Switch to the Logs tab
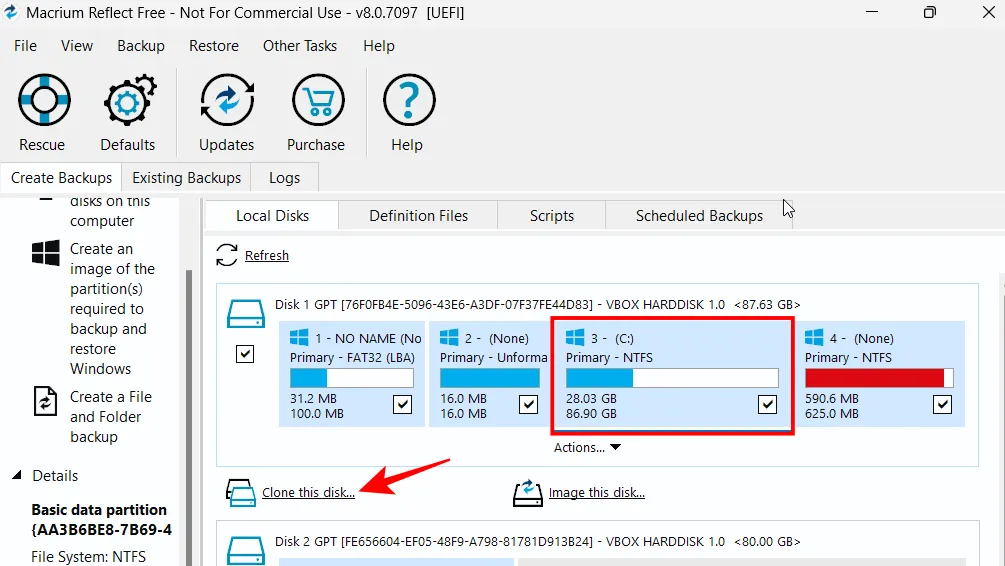This screenshot has width=1005, height=566. point(285,178)
